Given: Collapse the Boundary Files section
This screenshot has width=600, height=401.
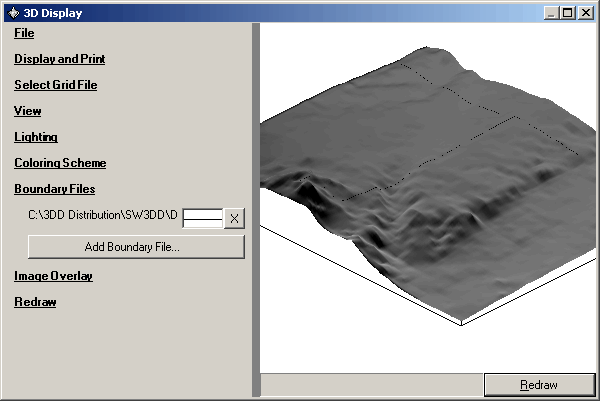Looking at the screenshot, I should click(55, 189).
